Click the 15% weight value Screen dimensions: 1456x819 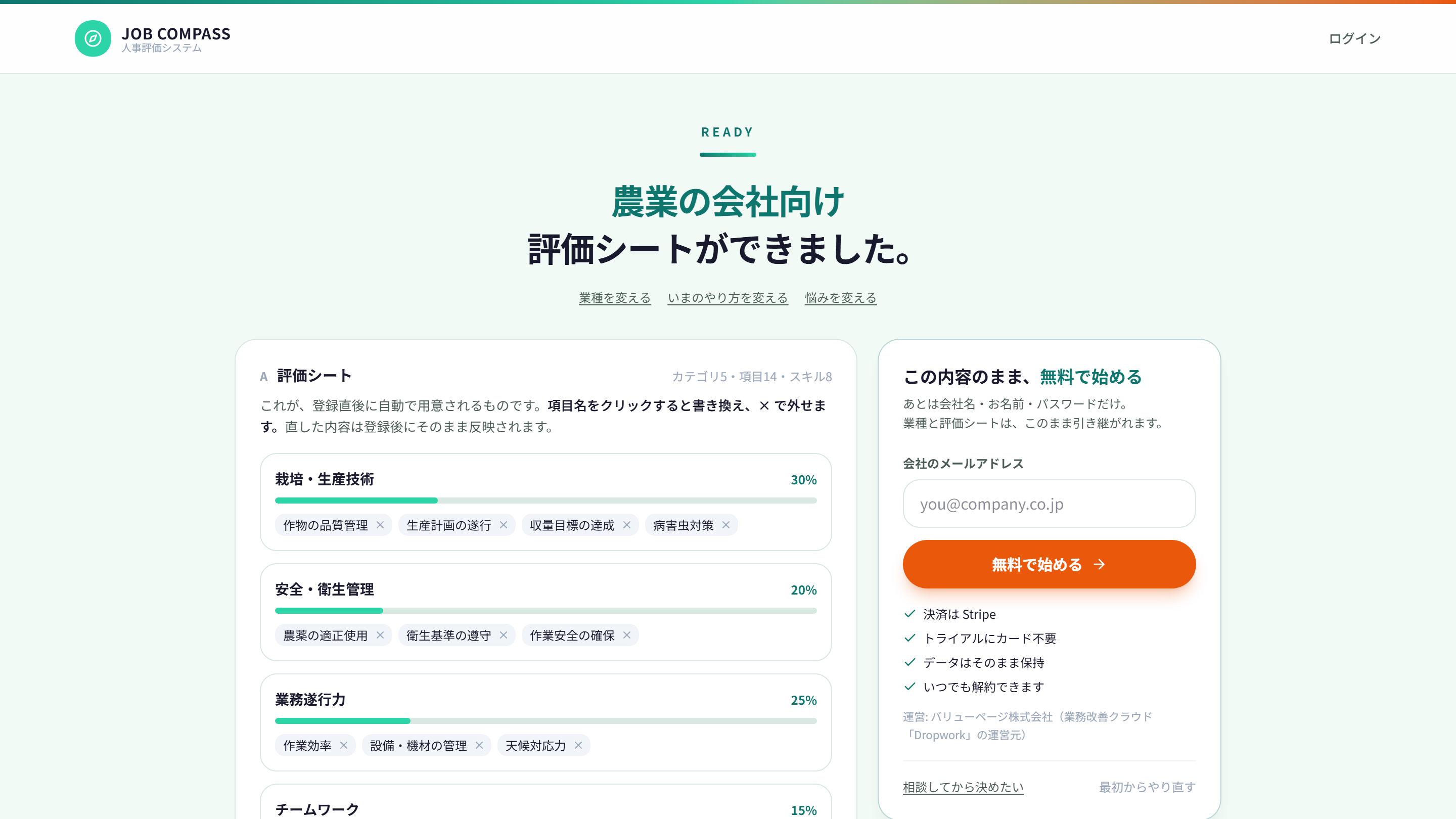pos(804,810)
